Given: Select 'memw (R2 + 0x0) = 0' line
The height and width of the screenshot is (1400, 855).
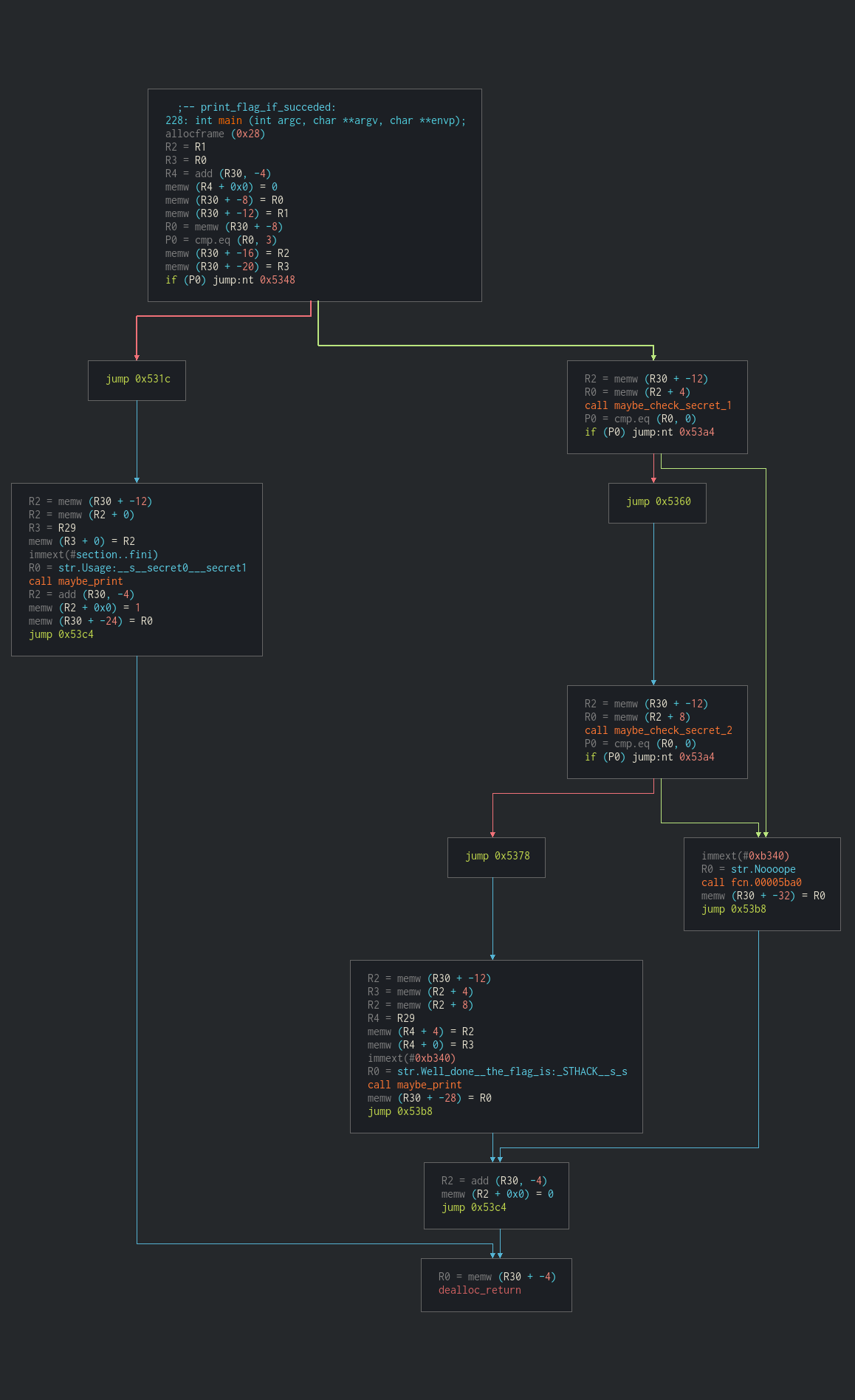Looking at the screenshot, I should 498,1194.
